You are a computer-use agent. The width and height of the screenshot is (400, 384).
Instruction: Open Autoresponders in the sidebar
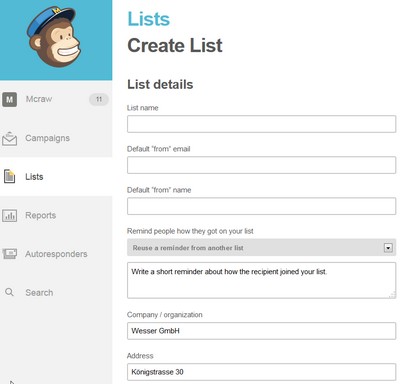point(56,254)
